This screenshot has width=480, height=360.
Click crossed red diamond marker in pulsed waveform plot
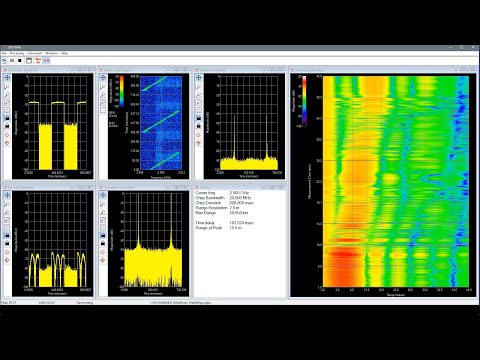[7, 143]
